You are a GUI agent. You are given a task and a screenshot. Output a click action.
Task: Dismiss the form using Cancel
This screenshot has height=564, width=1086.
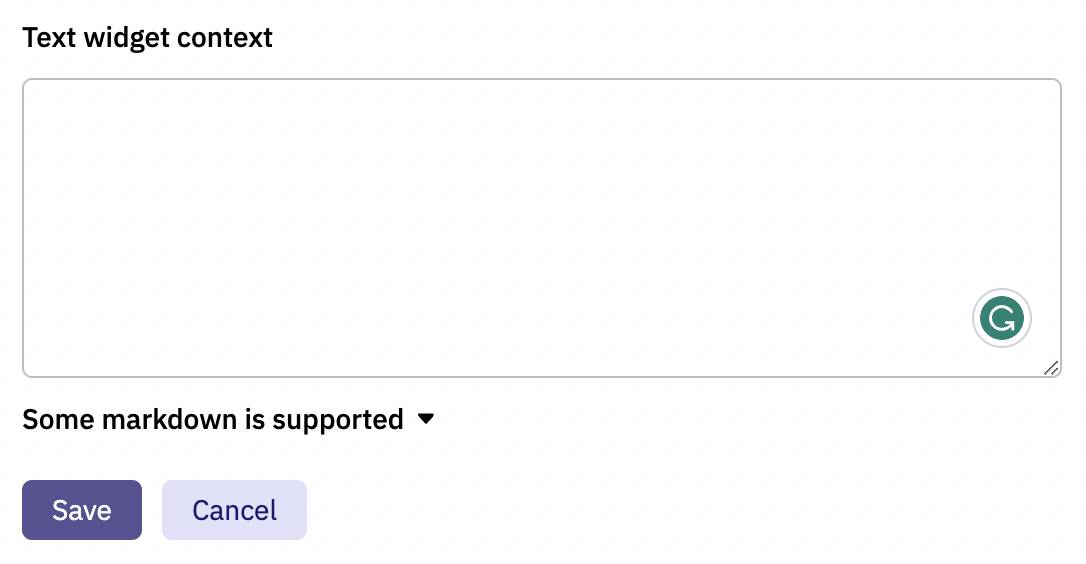coord(234,510)
